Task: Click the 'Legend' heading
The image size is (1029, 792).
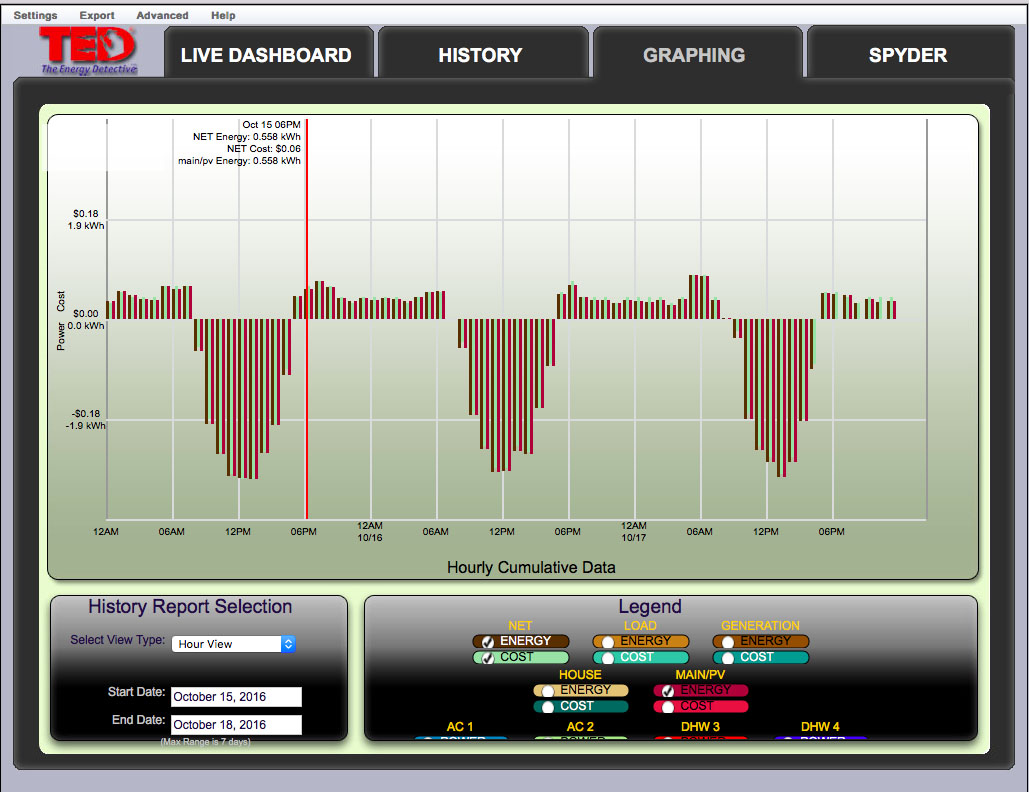Action: [650, 606]
